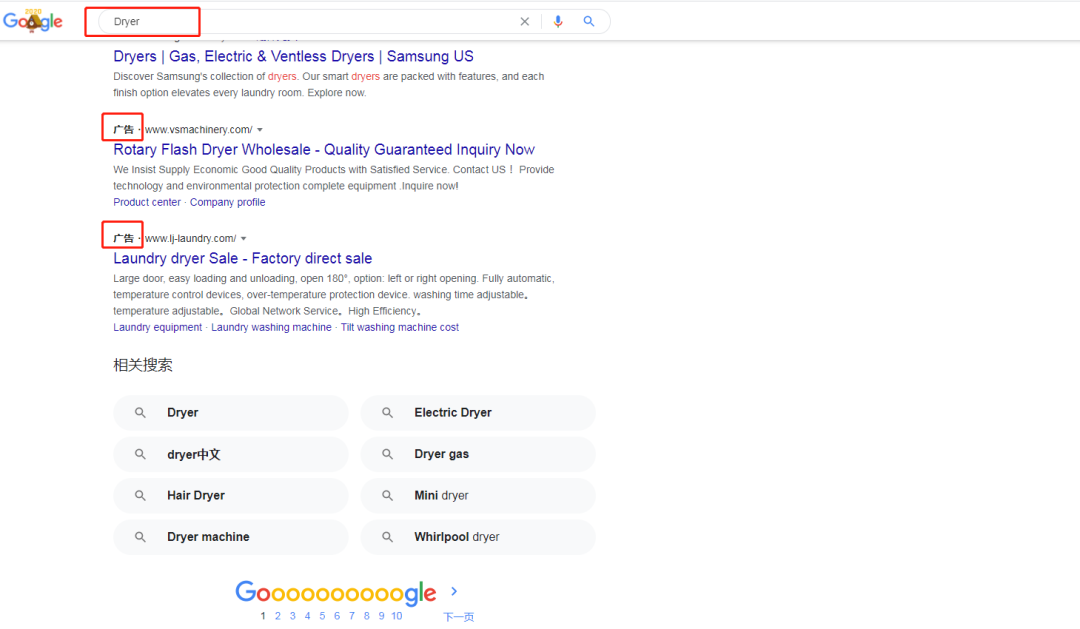Click the 相关搜索 heading text
The height and width of the screenshot is (629, 1080).
pos(143,365)
